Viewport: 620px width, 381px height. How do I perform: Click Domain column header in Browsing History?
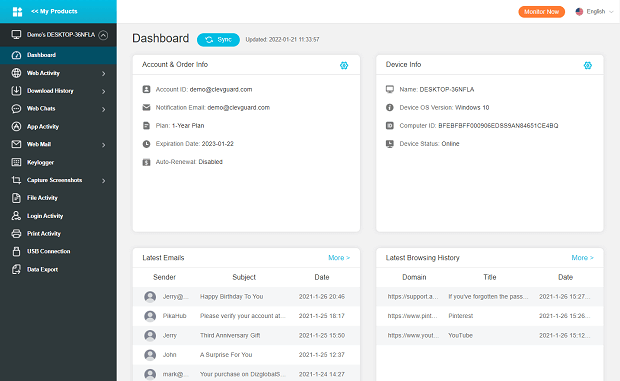pyautogui.click(x=414, y=277)
